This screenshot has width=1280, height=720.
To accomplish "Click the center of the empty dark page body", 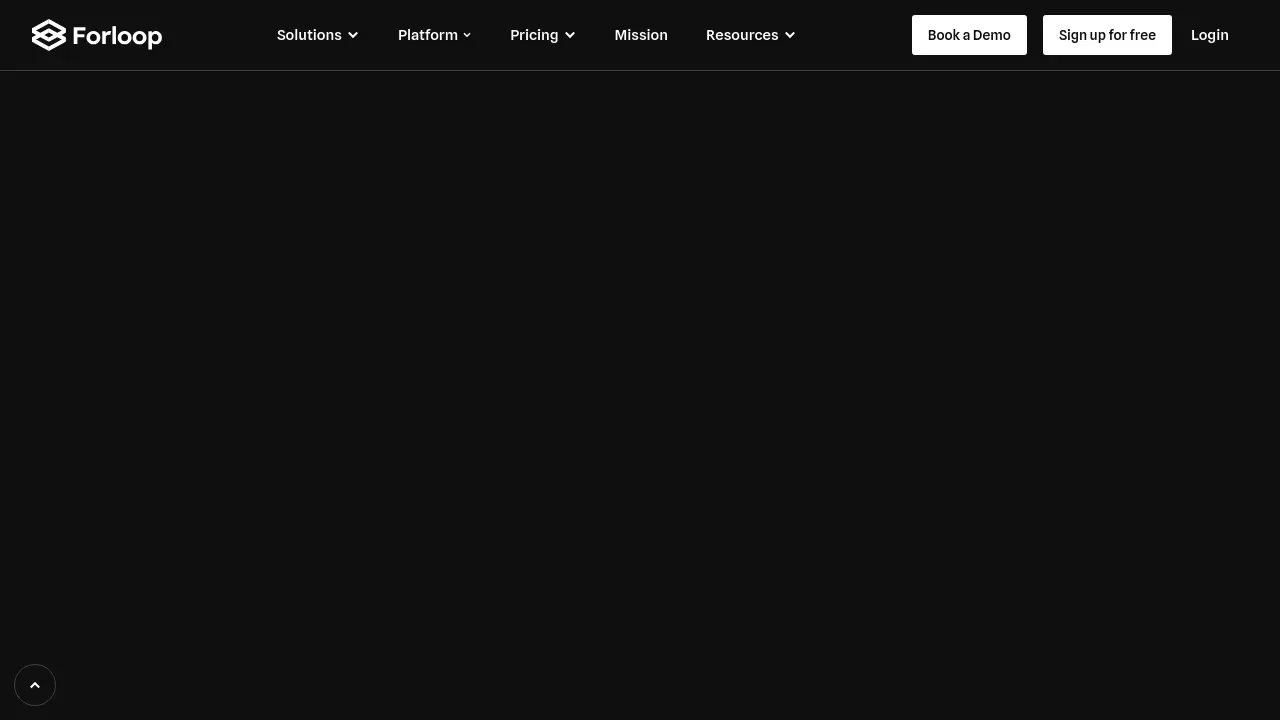I will [x=640, y=395].
